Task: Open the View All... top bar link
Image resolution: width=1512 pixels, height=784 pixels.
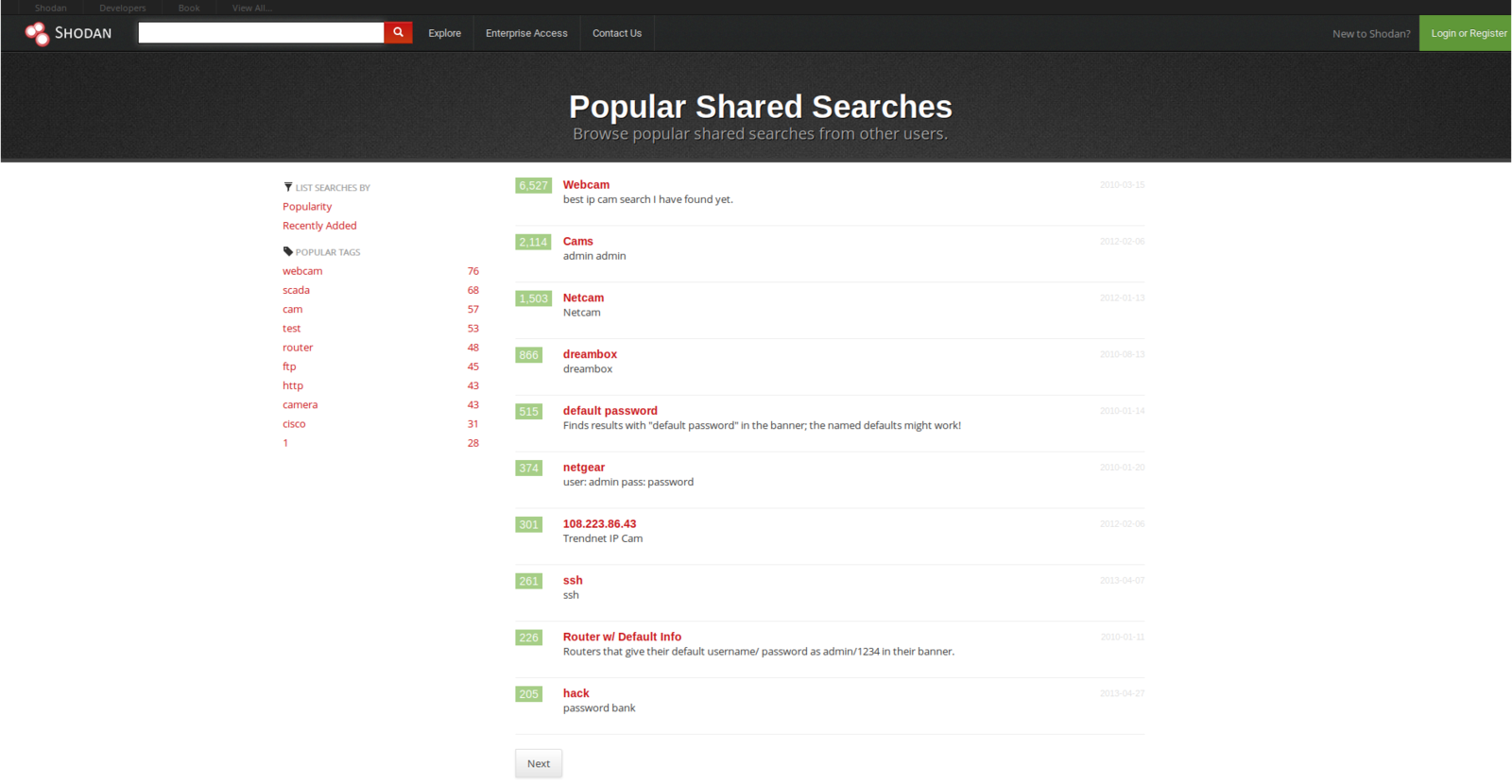Action: tap(252, 8)
